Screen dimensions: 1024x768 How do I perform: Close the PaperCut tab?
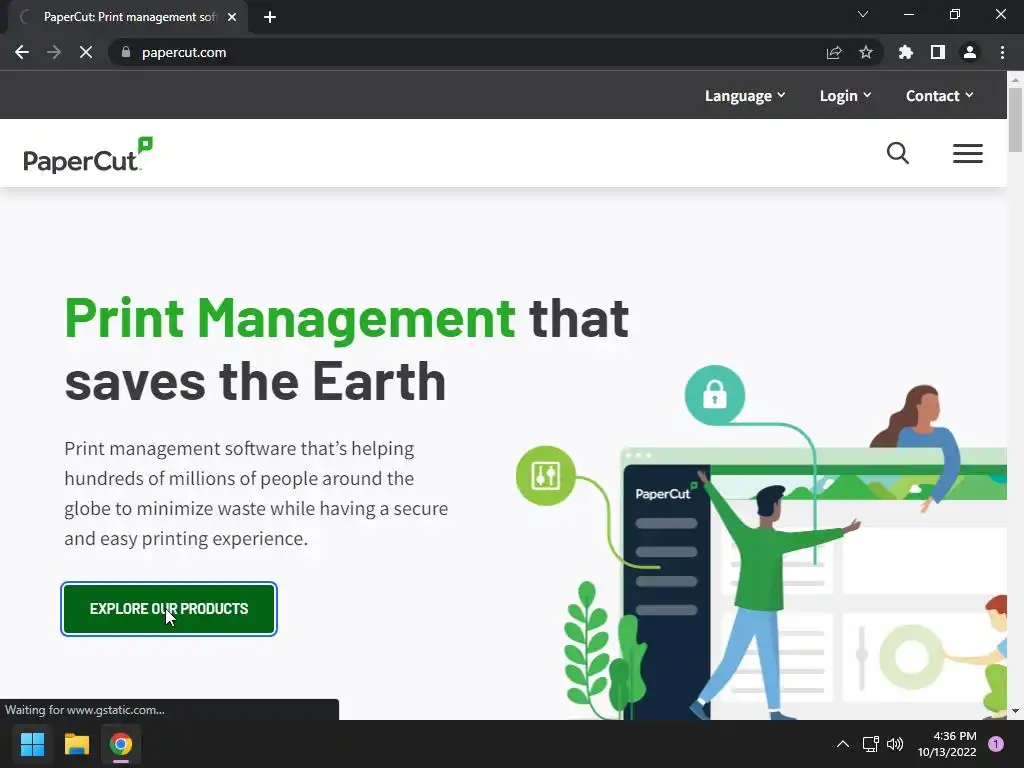(x=232, y=17)
